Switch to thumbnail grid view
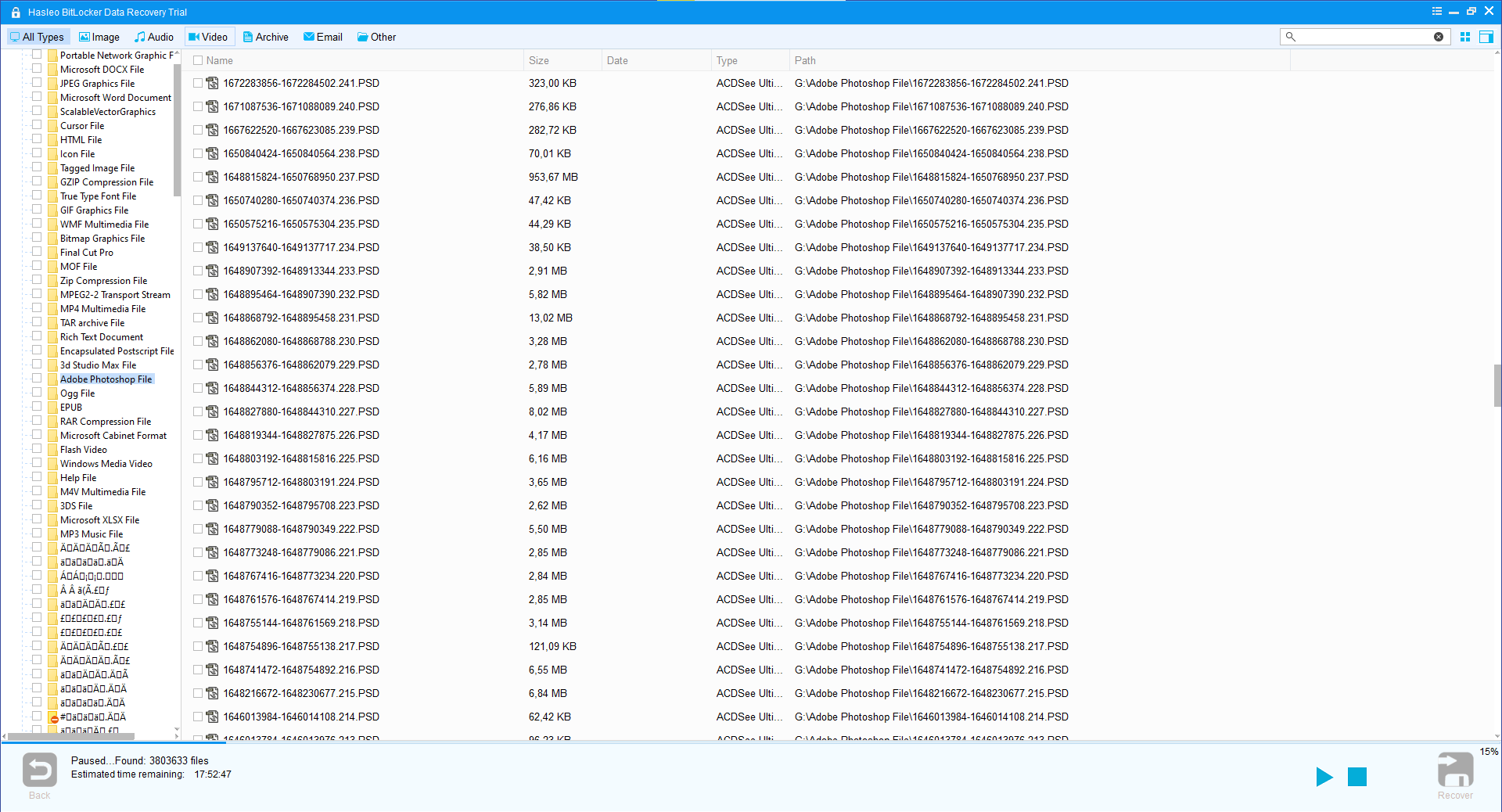The height and width of the screenshot is (812, 1502). coord(1465,37)
